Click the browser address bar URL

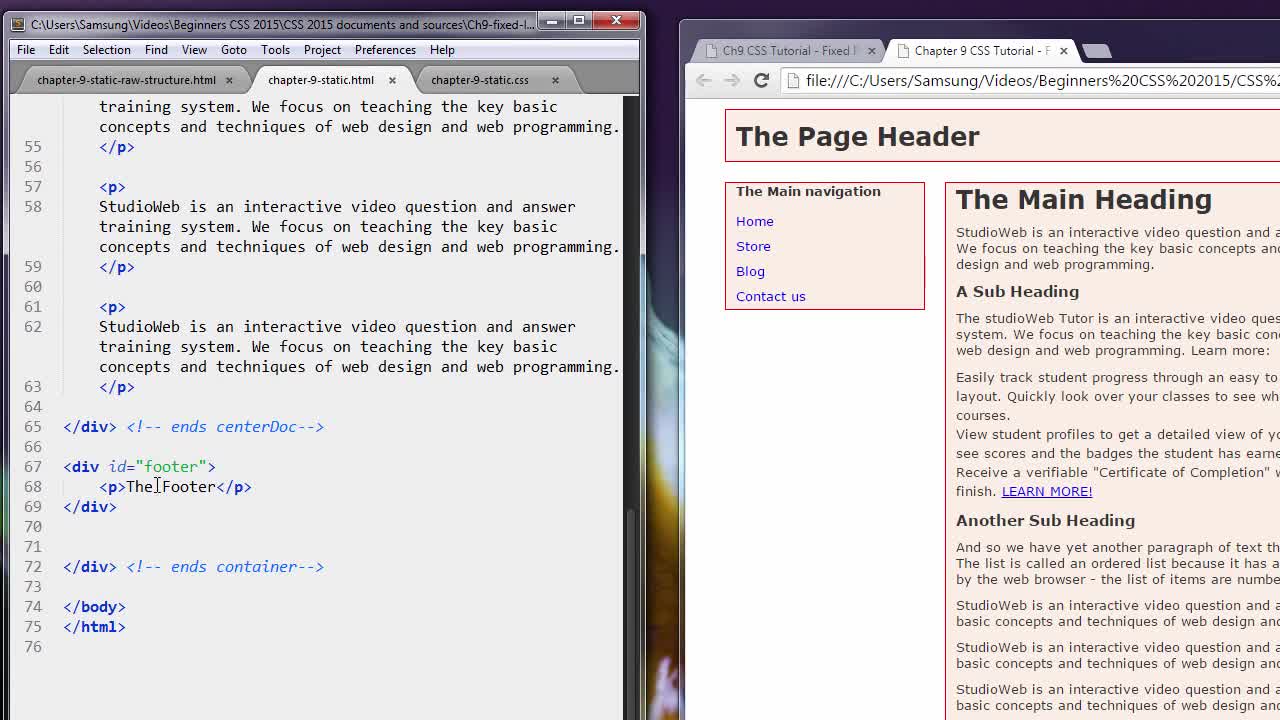(1042, 81)
